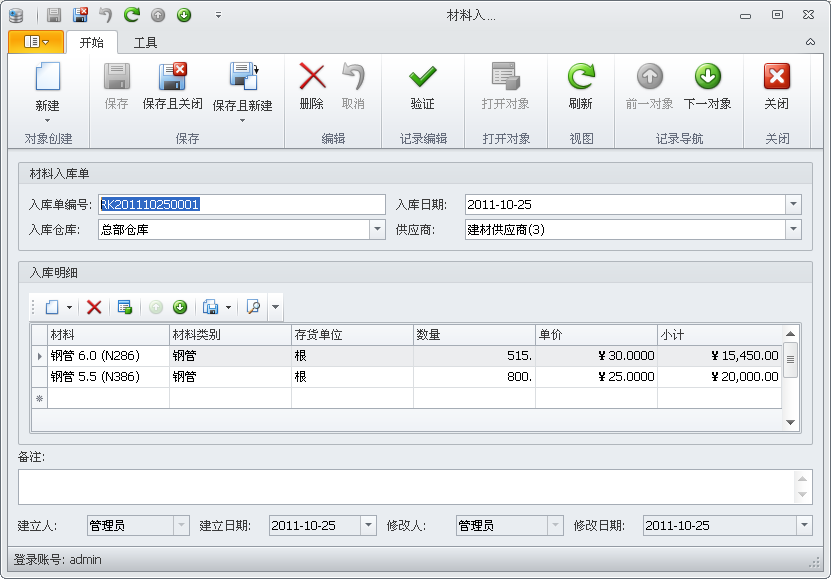The image size is (831, 579).
Task: Click the 小计 column header
Action: [x=719, y=335]
